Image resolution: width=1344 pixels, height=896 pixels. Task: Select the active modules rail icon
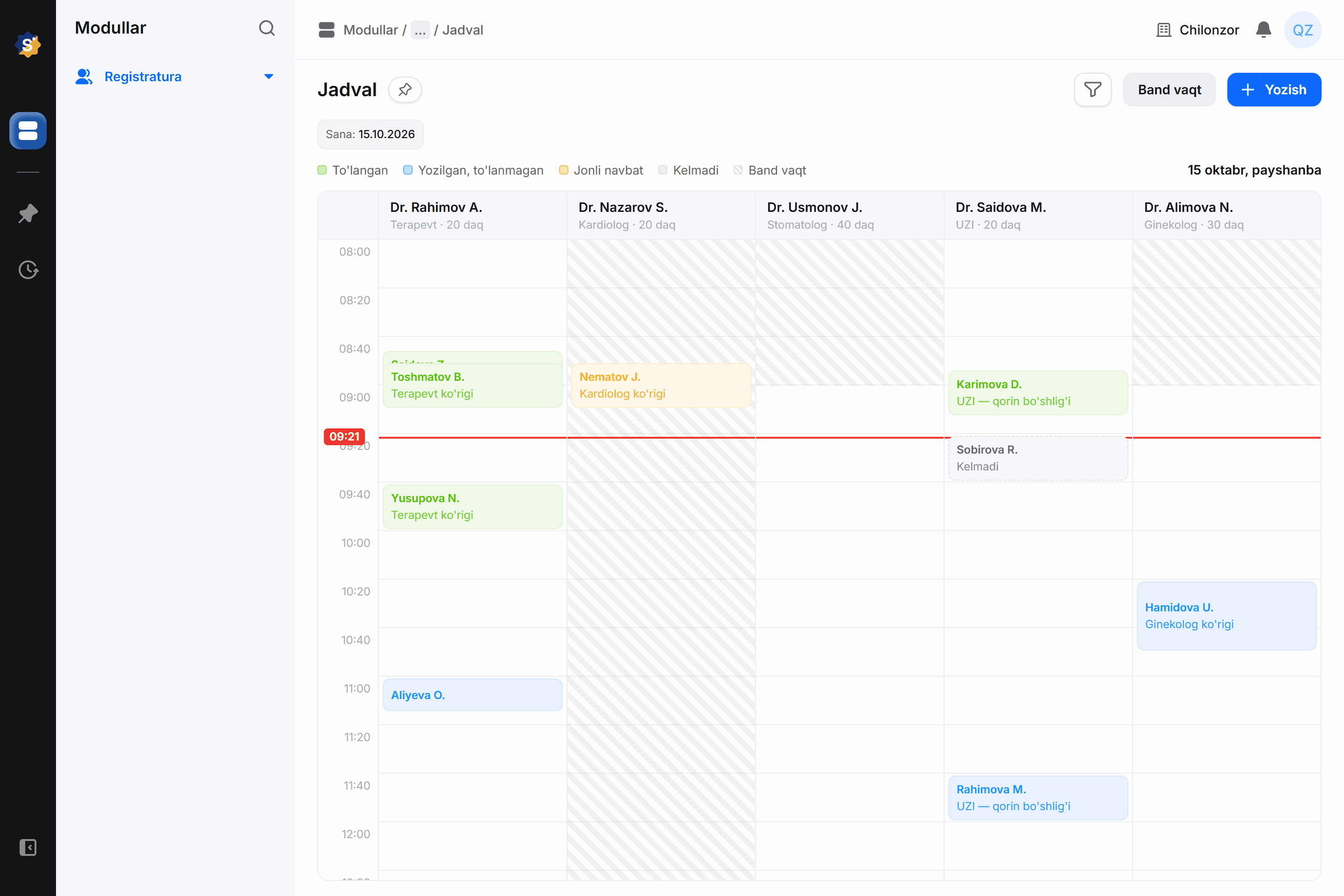(28, 131)
